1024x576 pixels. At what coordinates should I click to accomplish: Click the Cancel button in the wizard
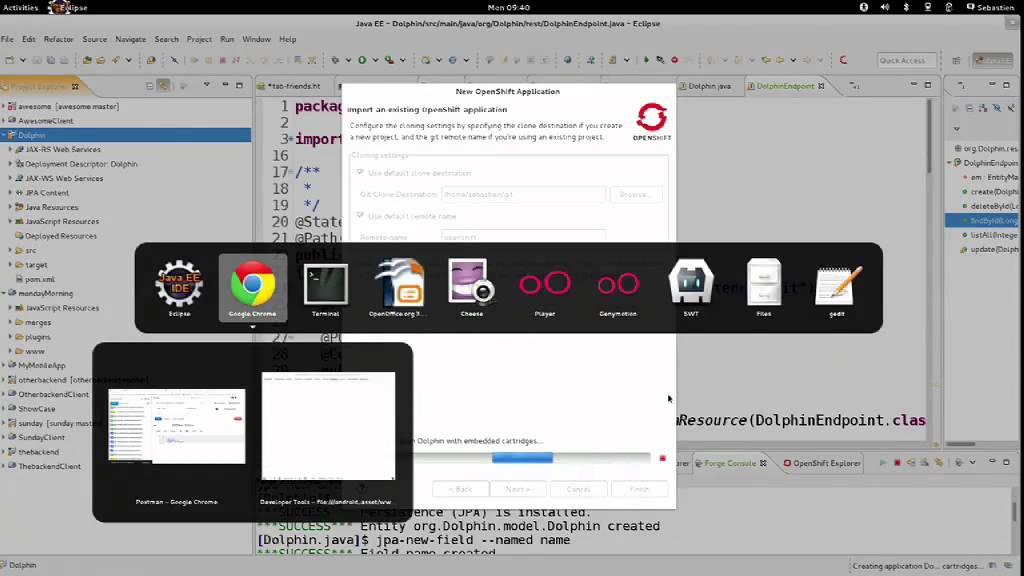coord(579,489)
